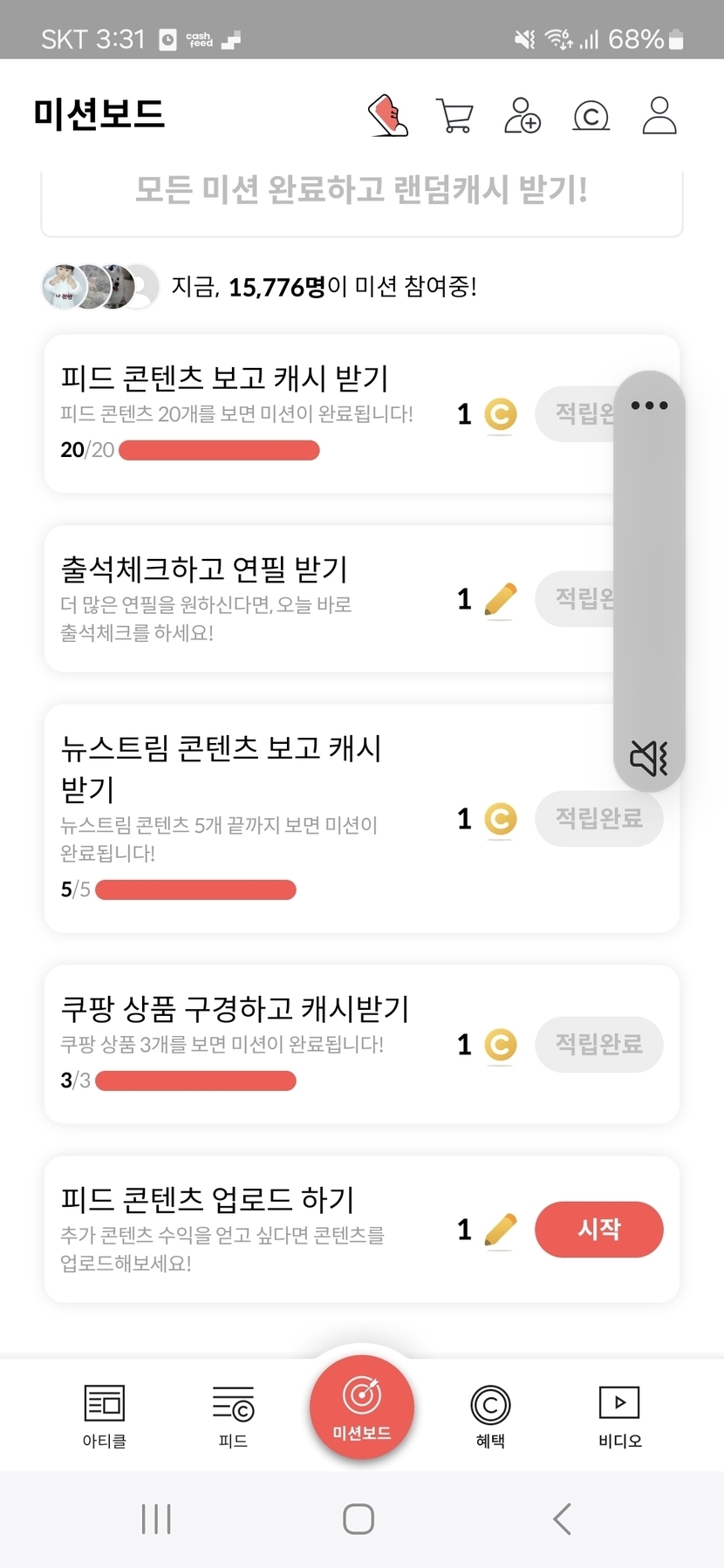Viewport: 724px width, 1568px height.
Task: Tap the participant avatars thumbnail
Action: tap(99, 286)
